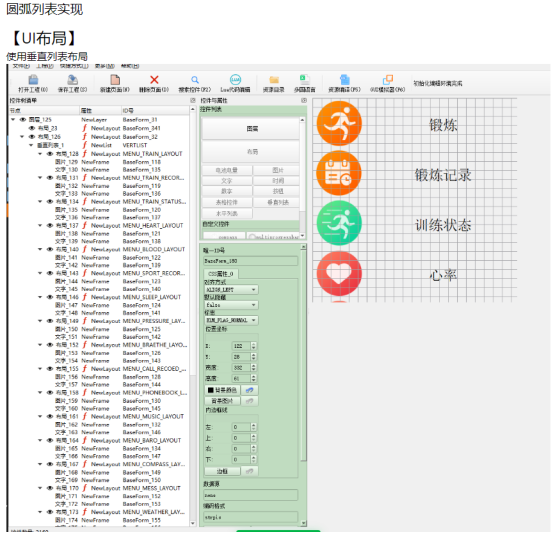This screenshot has width=553, height=533.
Task: Open the 资源目录 resource folder icon
Action: pyautogui.click(x=274, y=80)
